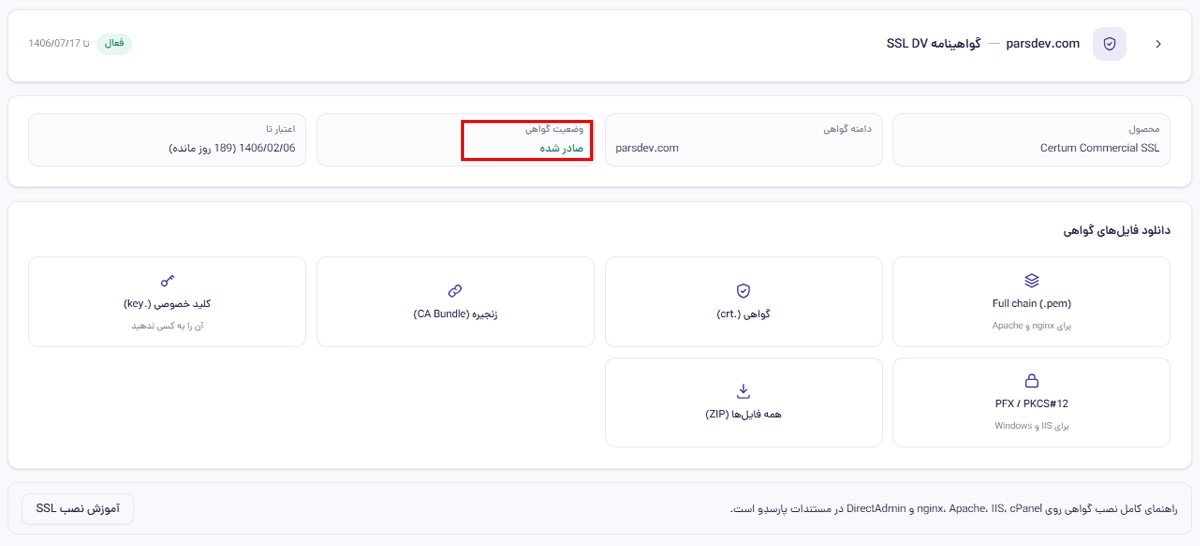Click the chain link icon for CA Bundle
This screenshot has height=546, width=1200.
455,291
